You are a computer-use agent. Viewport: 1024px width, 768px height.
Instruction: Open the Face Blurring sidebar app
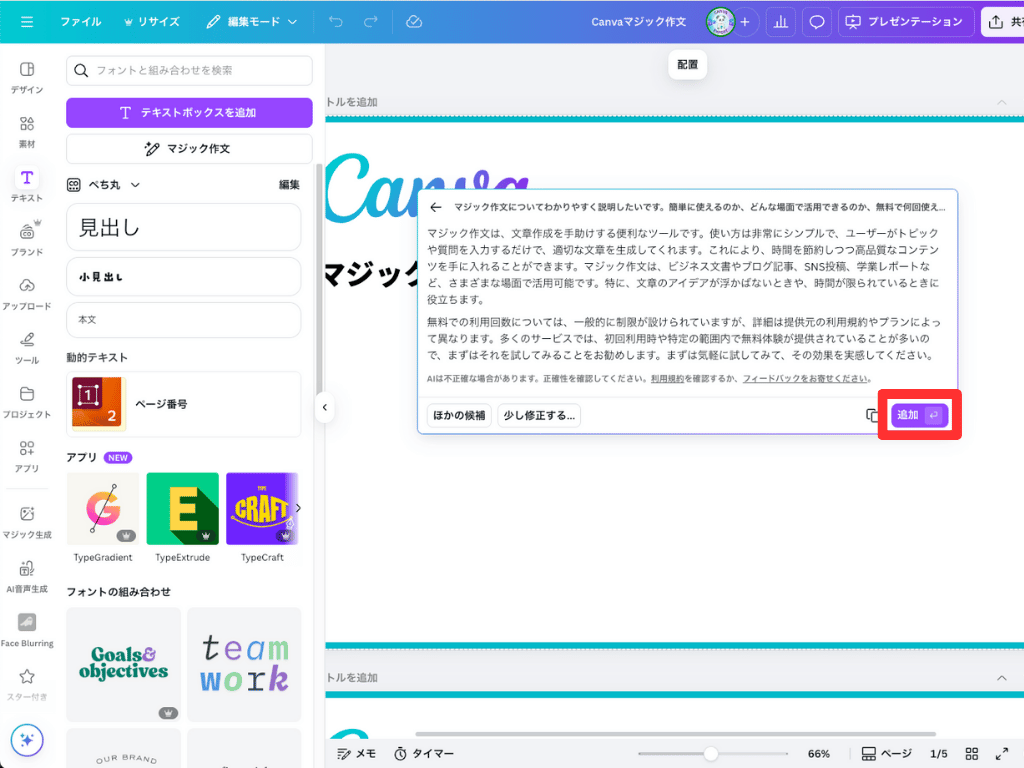tap(27, 631)
